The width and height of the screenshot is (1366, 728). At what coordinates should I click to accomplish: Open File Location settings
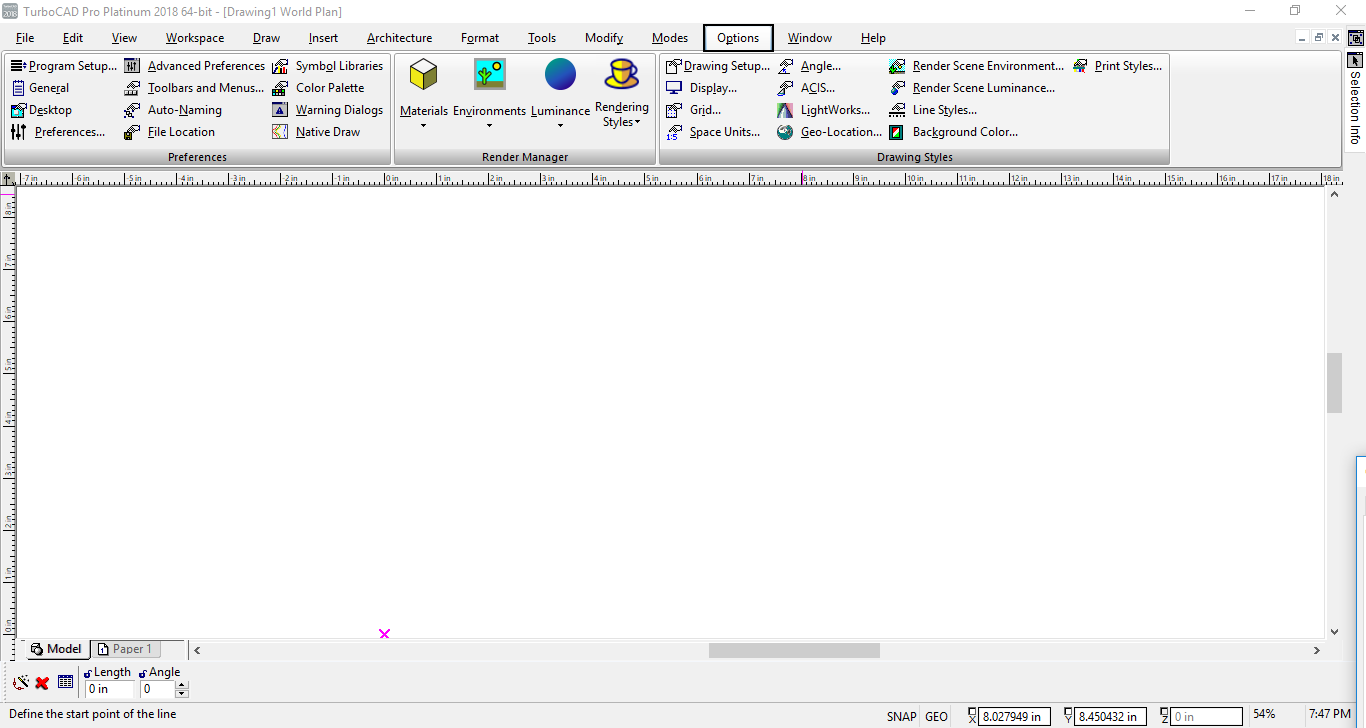click(169, 132)
